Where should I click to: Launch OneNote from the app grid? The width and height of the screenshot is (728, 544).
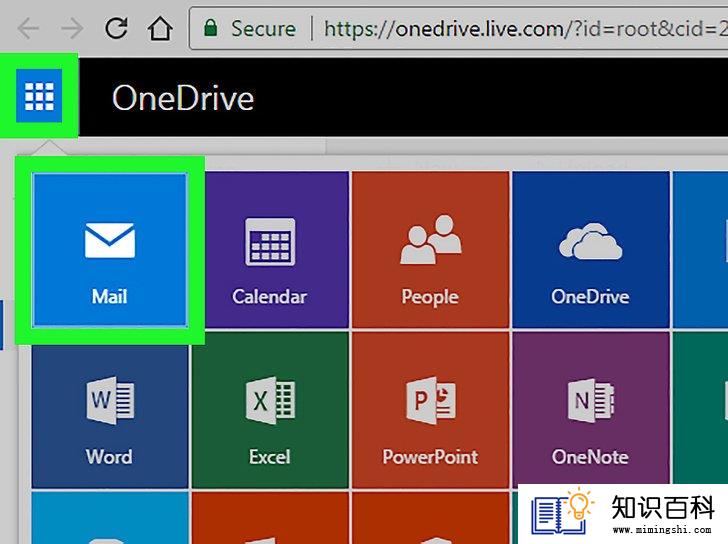point(591,410)
